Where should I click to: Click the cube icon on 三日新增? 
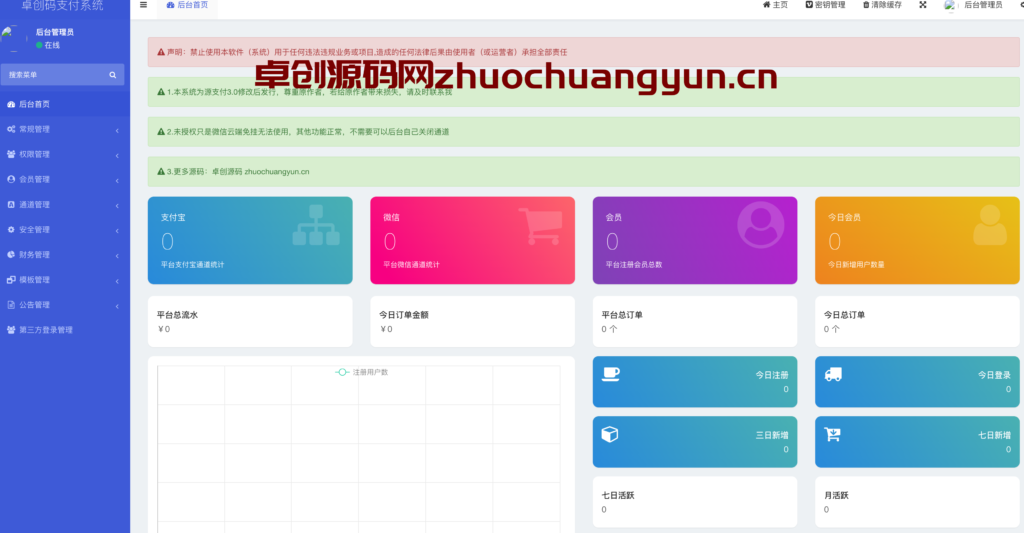click(610, 434)
